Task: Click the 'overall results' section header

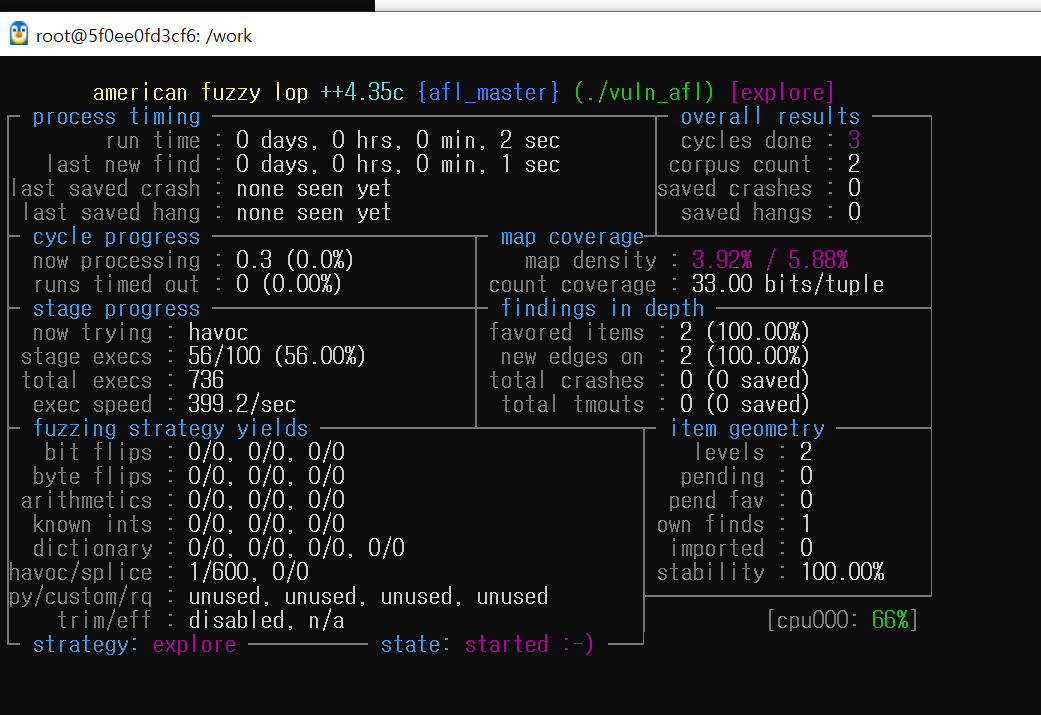Action: pos(770,117)
